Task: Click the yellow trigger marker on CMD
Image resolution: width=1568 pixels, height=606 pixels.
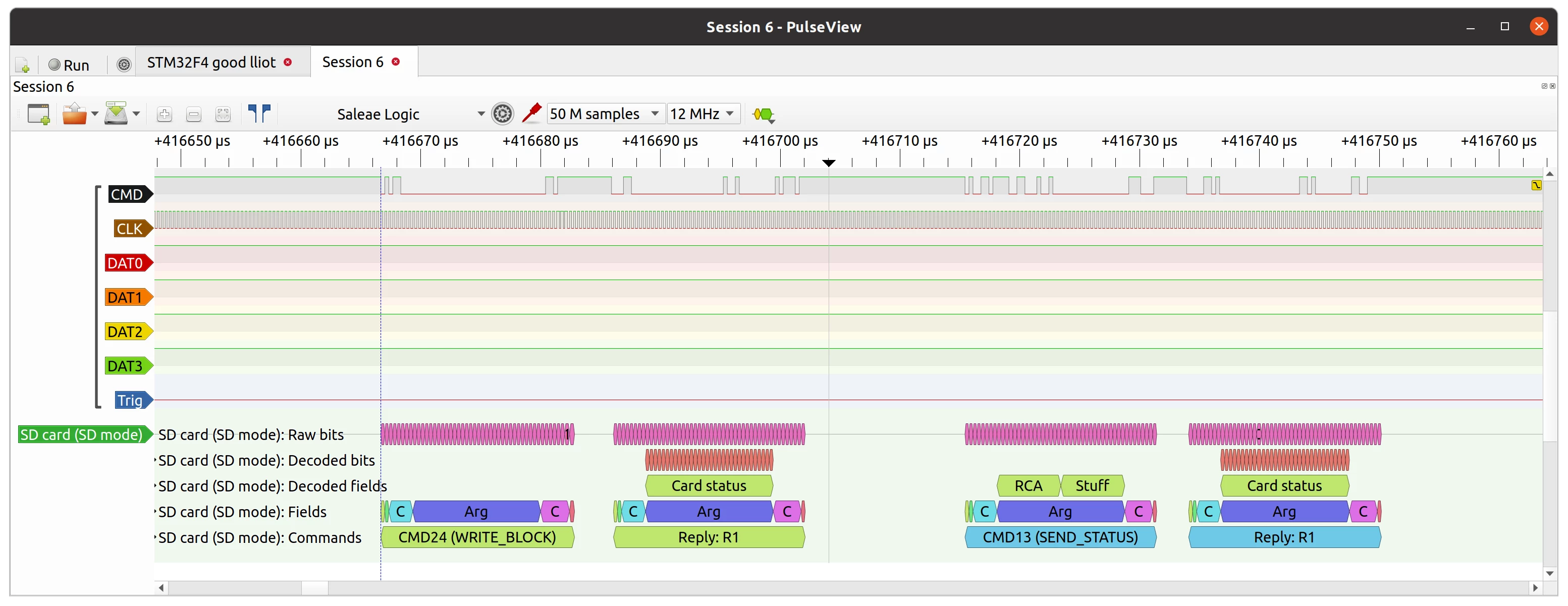Action: pyautogui.click(x=1536, y=185)
